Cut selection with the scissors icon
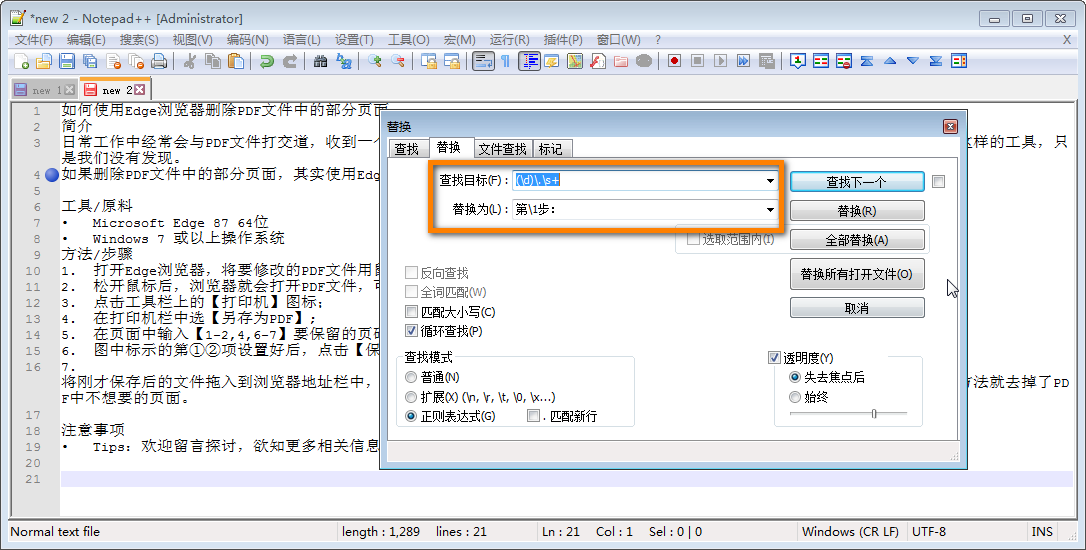 pyautogui.click(x=189, y=61)
